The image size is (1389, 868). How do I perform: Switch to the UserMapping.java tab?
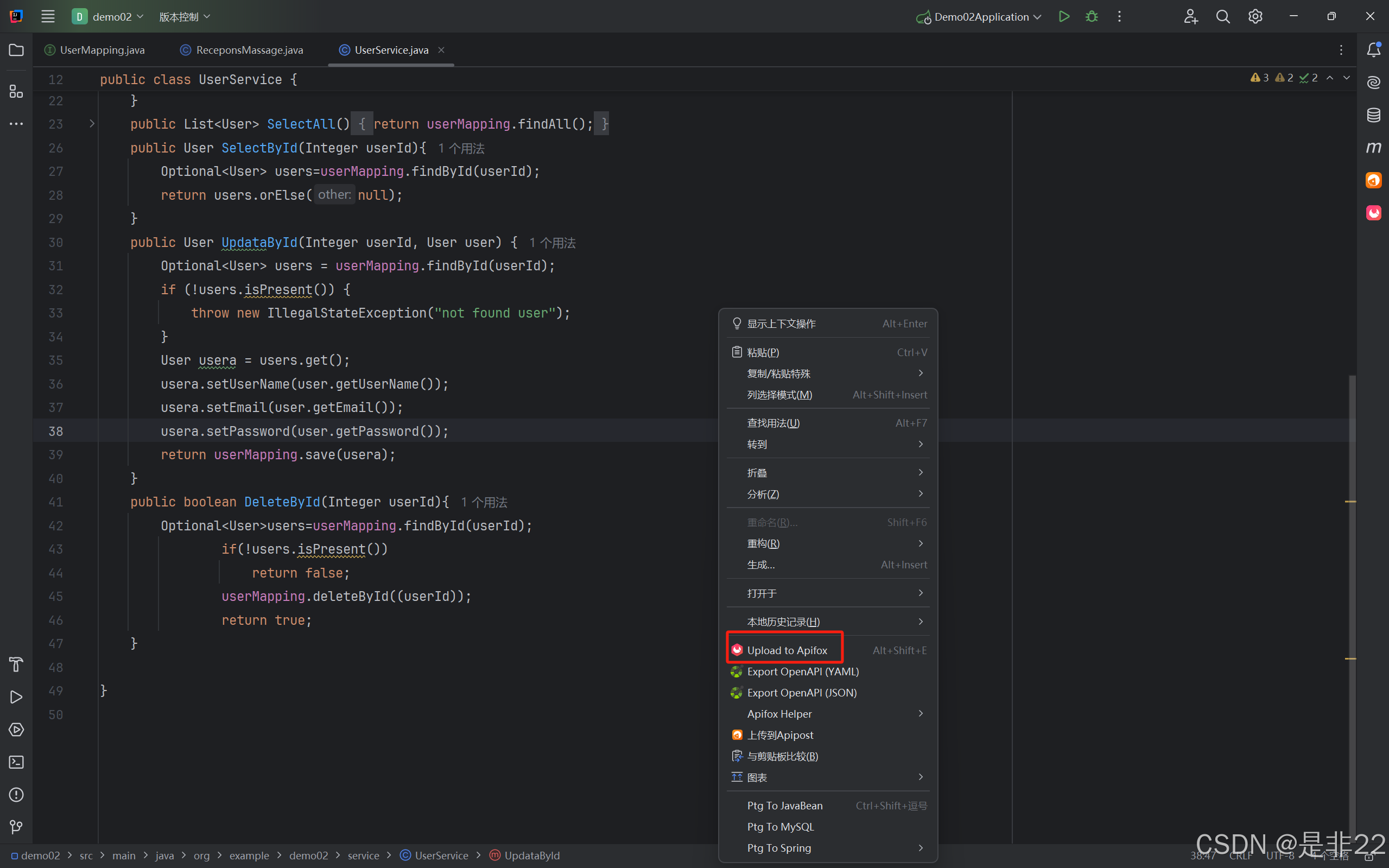click(101, 50)
